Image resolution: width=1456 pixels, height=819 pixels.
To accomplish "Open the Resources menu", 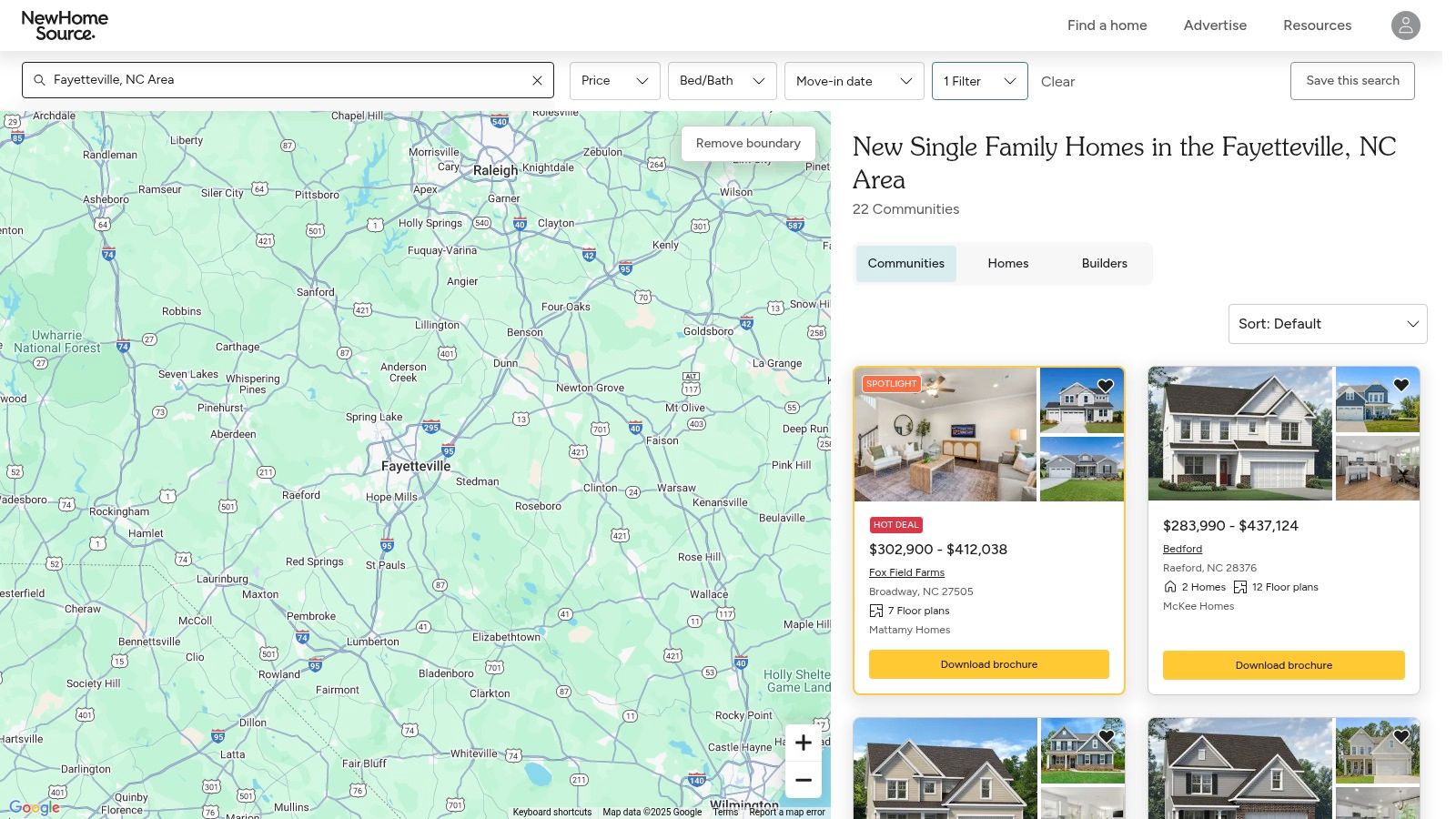I will pos(1317,25).
